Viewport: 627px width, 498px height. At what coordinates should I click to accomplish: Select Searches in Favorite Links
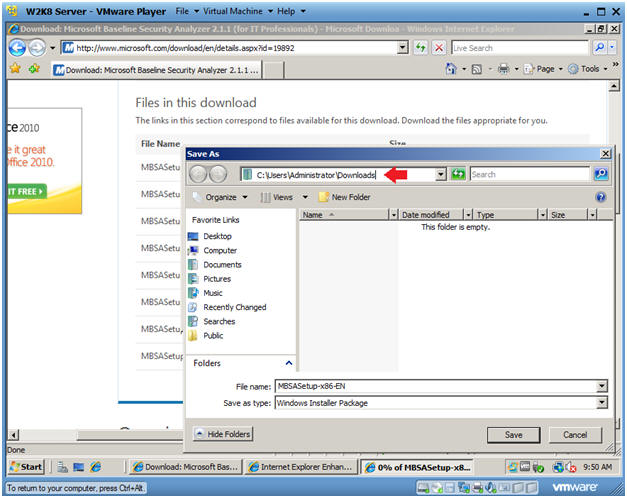219,321
